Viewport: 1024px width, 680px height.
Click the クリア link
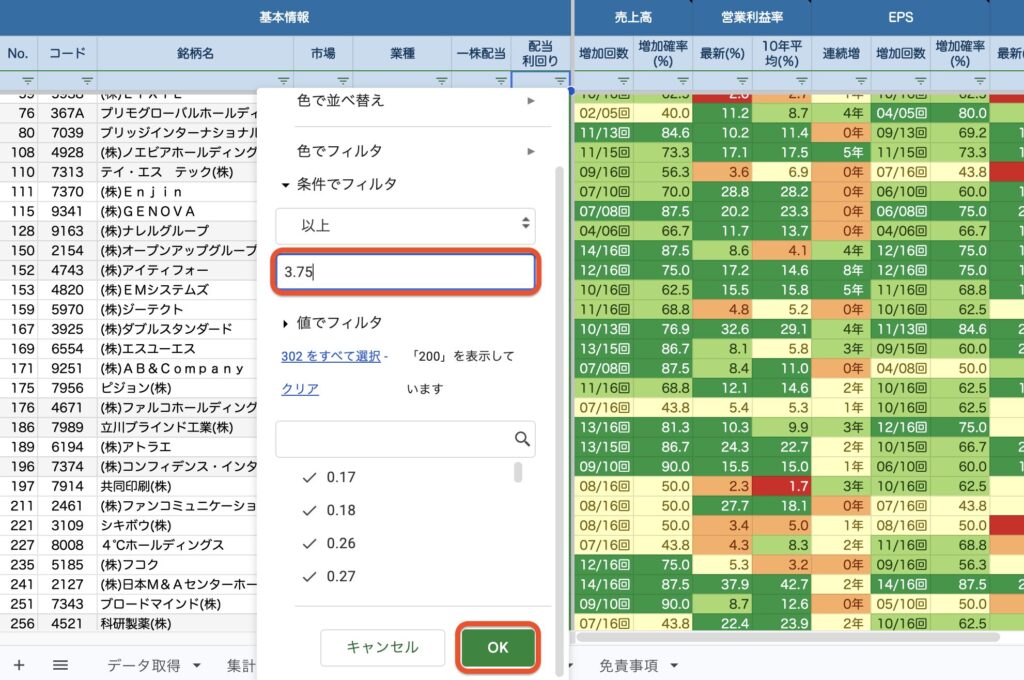coord(300,388)
